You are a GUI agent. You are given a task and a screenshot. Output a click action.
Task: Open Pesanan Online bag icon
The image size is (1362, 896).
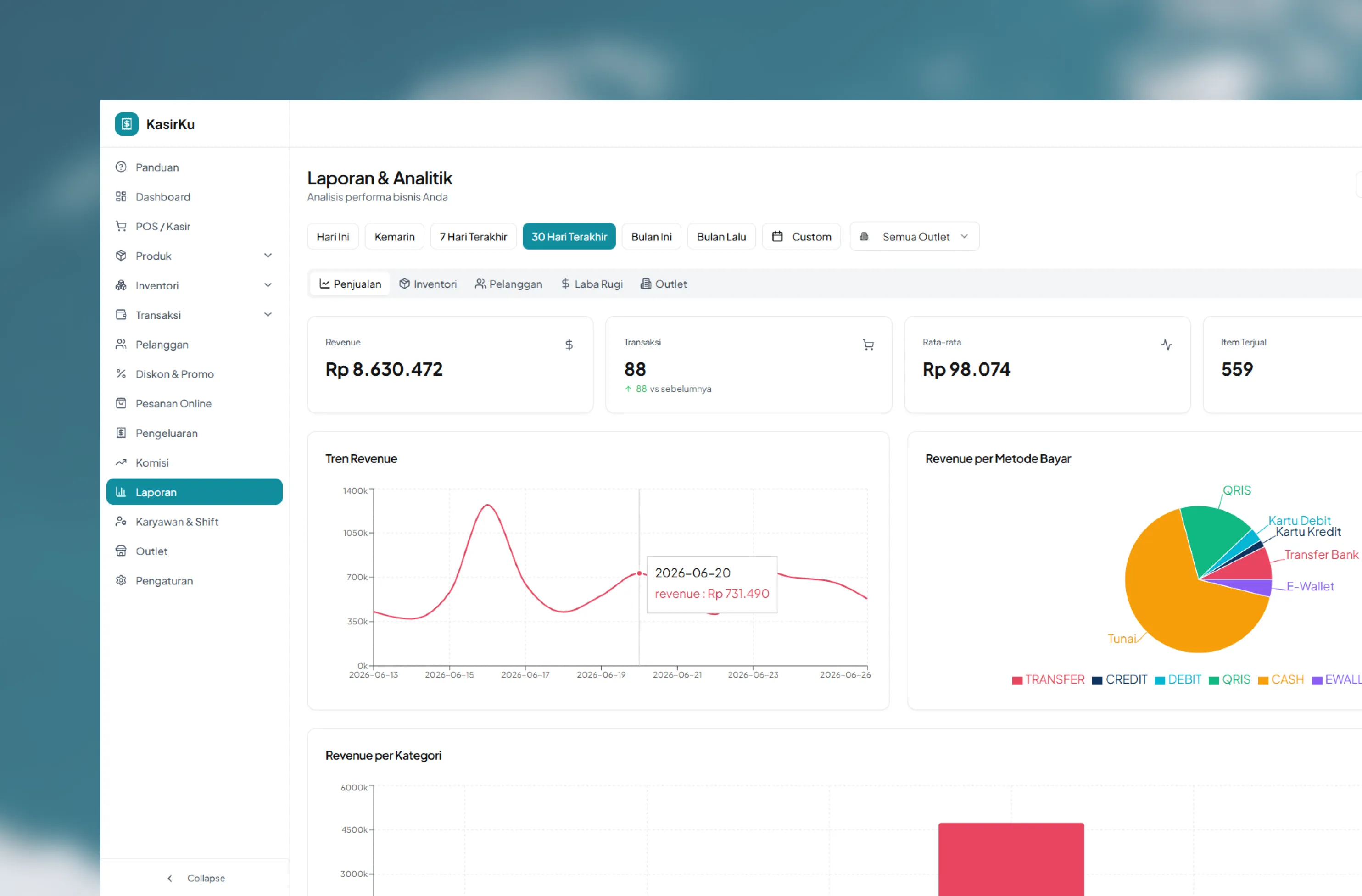click(x=121, y=403)
